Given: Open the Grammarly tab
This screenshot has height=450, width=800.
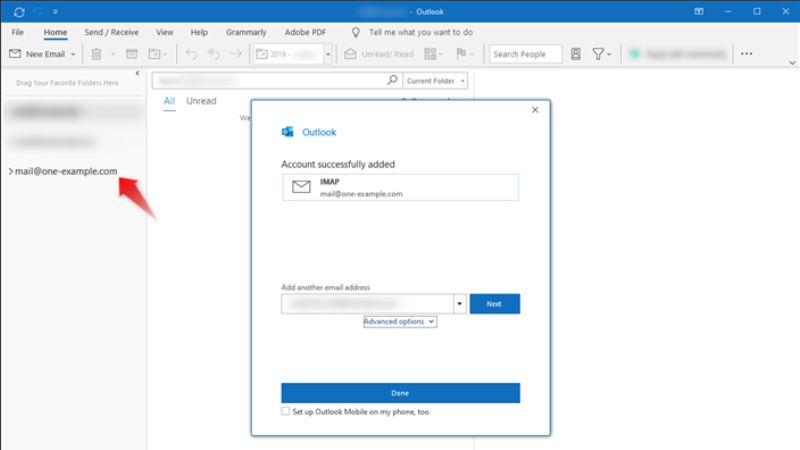Looking at the screenshot, I should pos(246,32).
